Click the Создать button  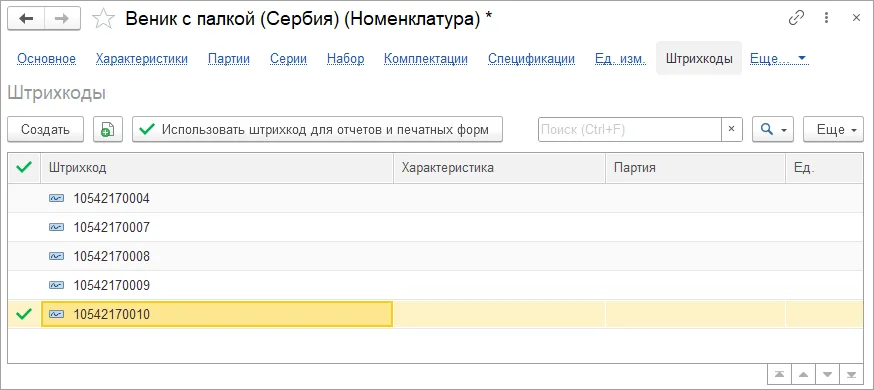(x=46, y=129)
